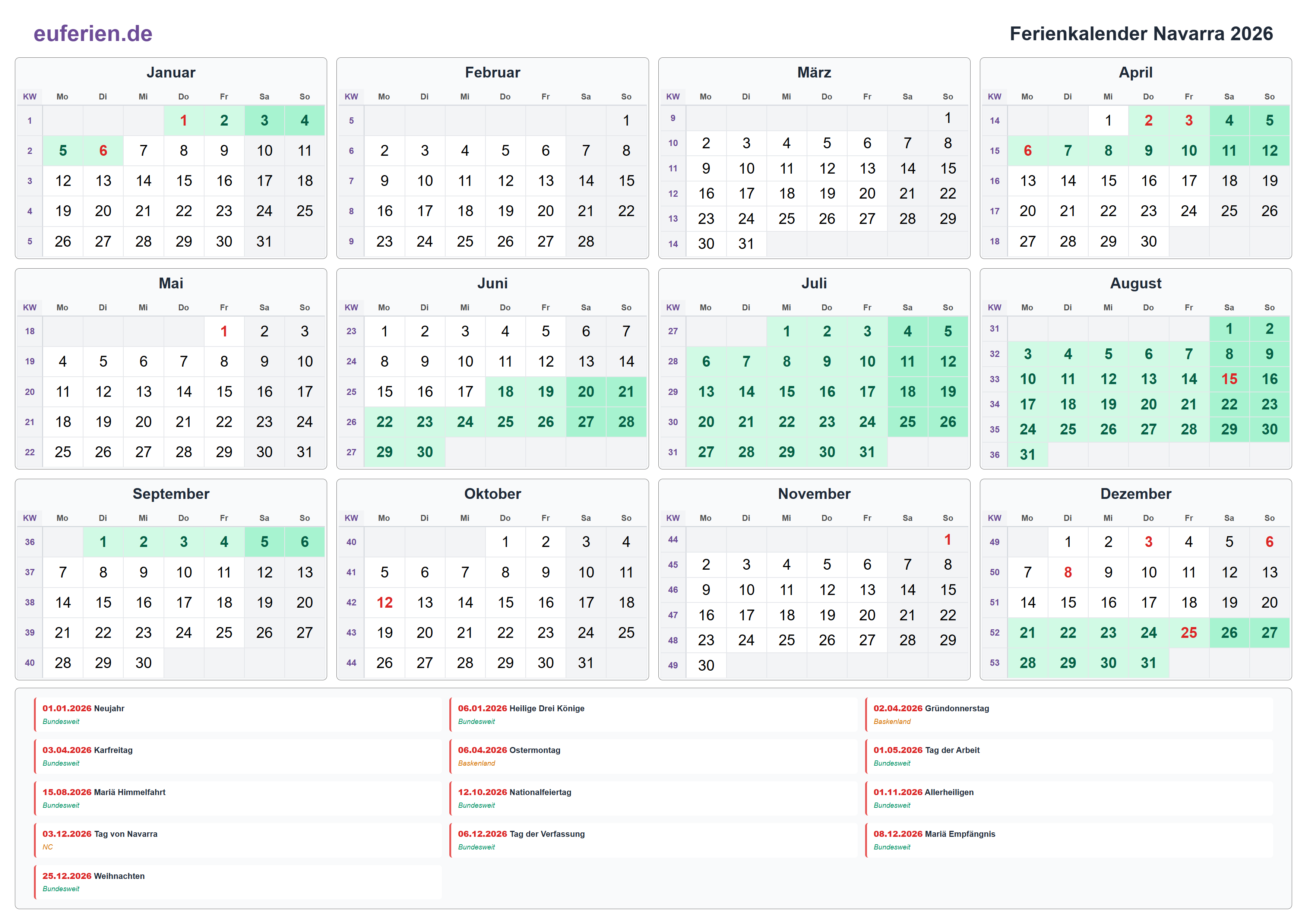
Task: Click green date 31 in August
Action: click(x=1028, y=454)
